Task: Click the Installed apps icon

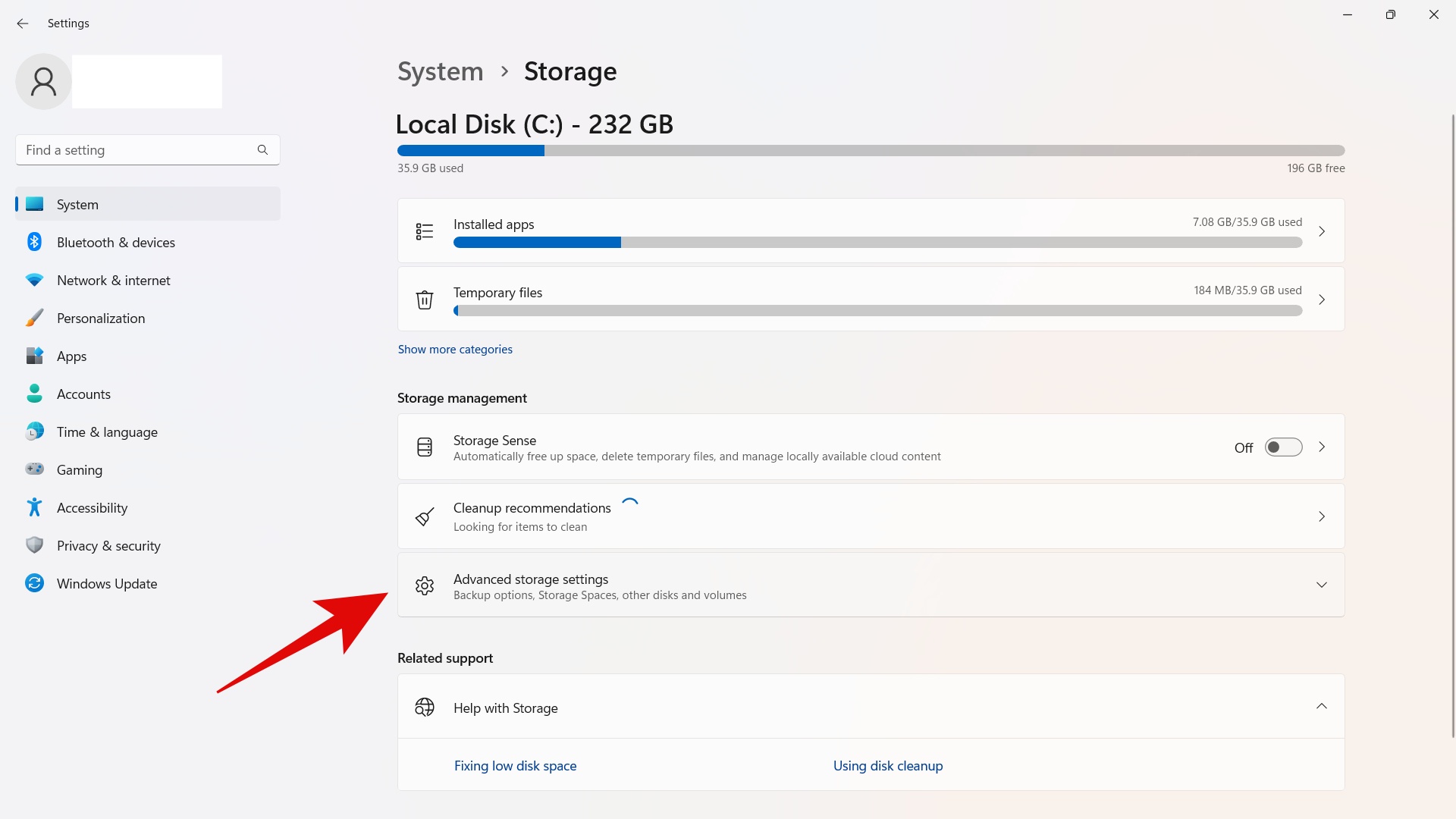Action: [423, 231]
